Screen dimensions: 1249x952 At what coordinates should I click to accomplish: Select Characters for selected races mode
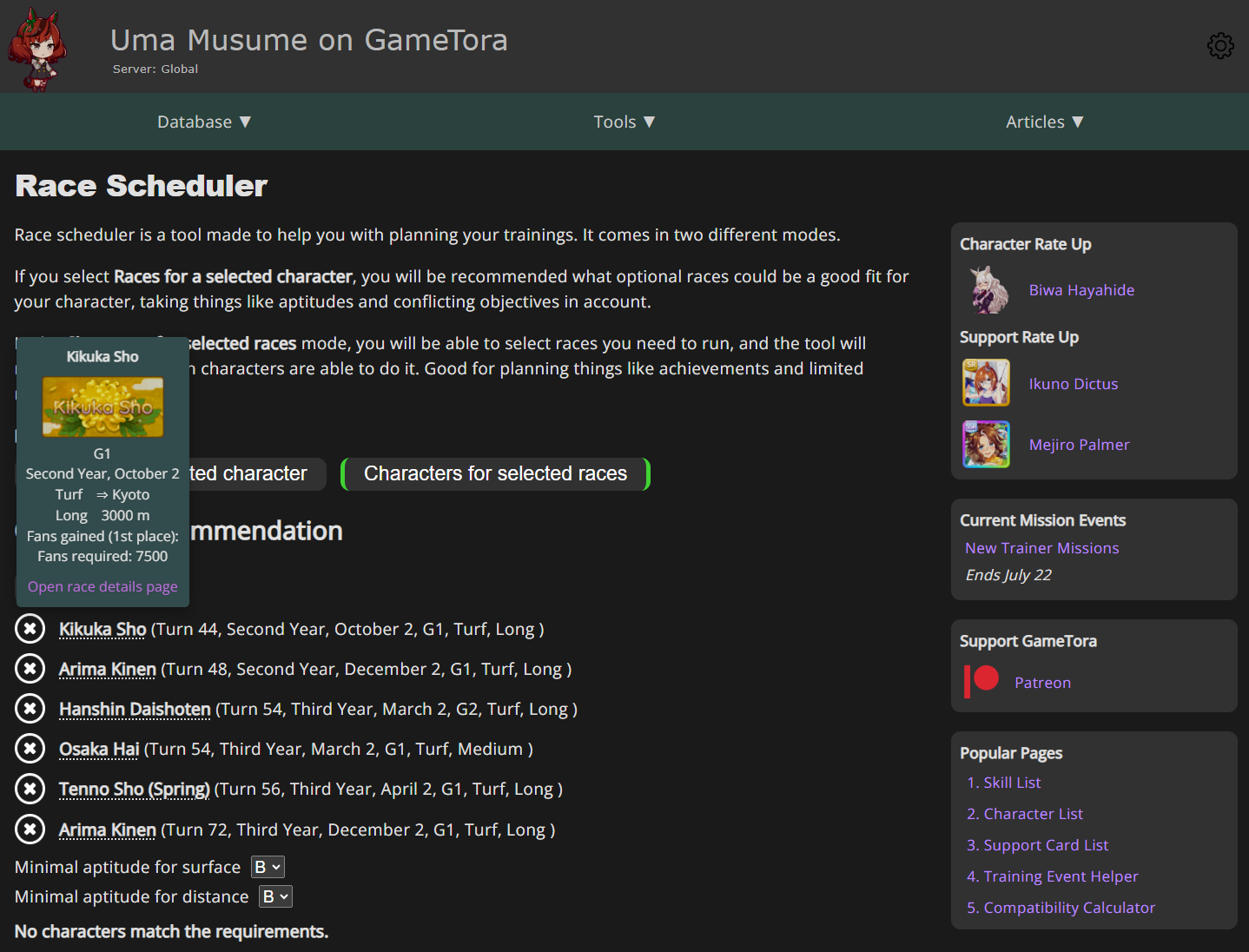point(495,473)
